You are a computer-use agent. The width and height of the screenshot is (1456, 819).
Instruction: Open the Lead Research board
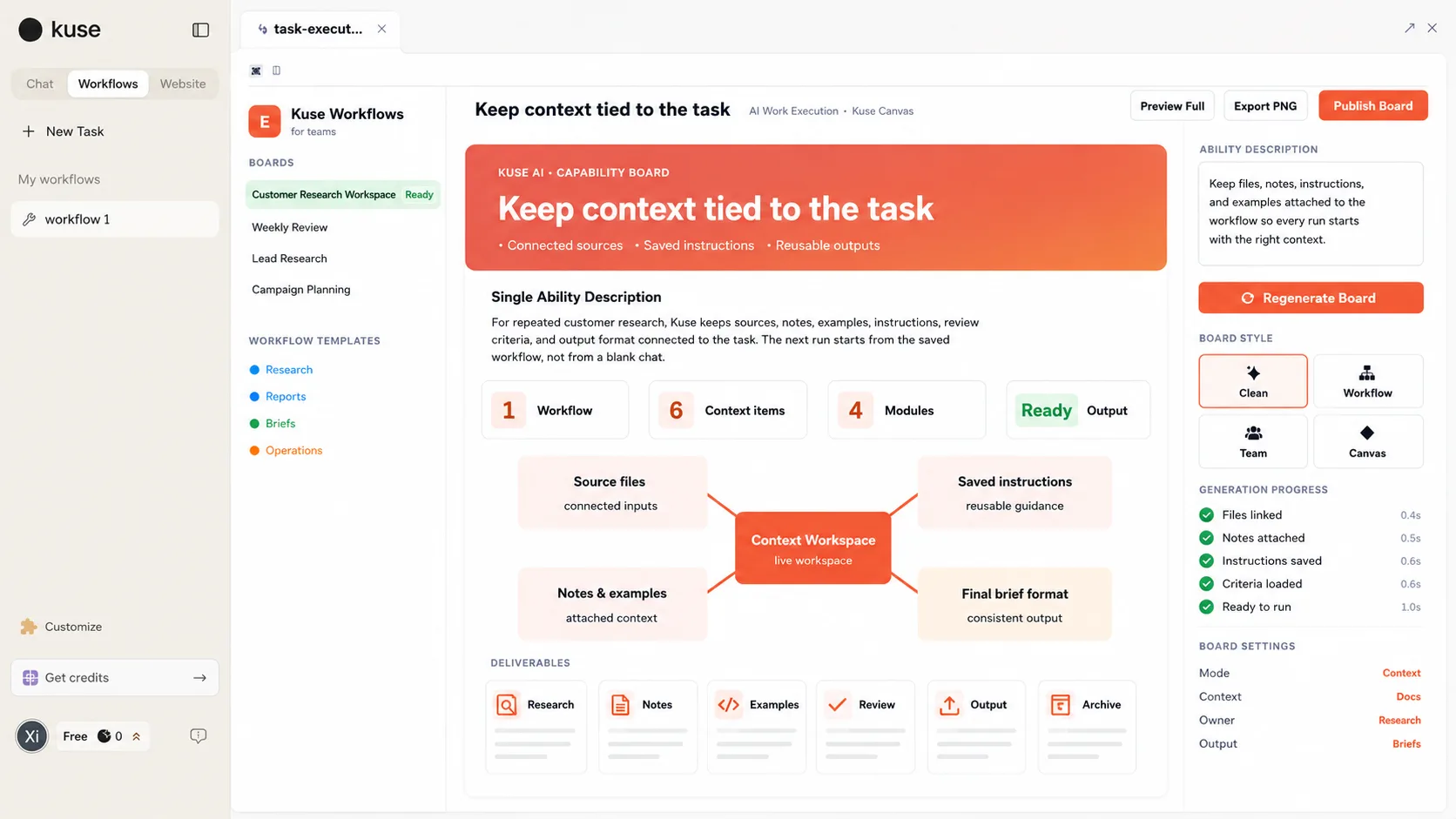point(290,258)
